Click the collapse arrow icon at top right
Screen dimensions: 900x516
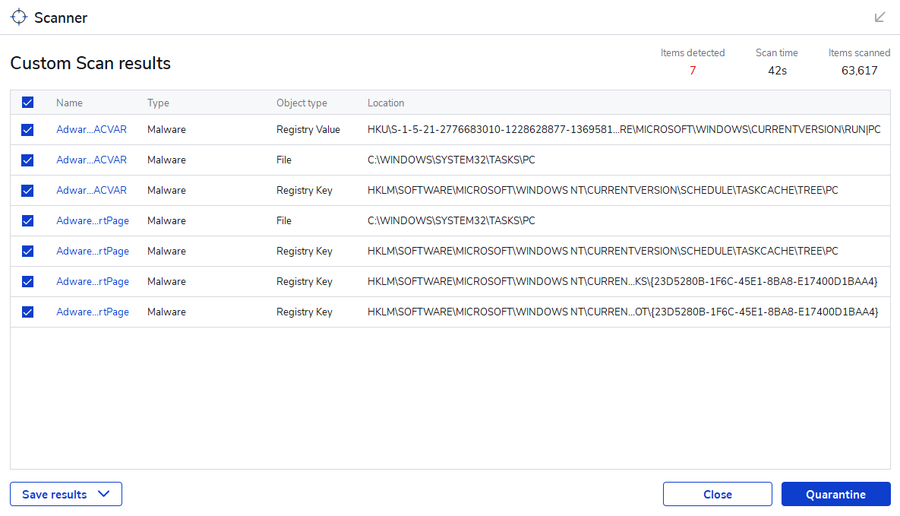pos(880,17)
